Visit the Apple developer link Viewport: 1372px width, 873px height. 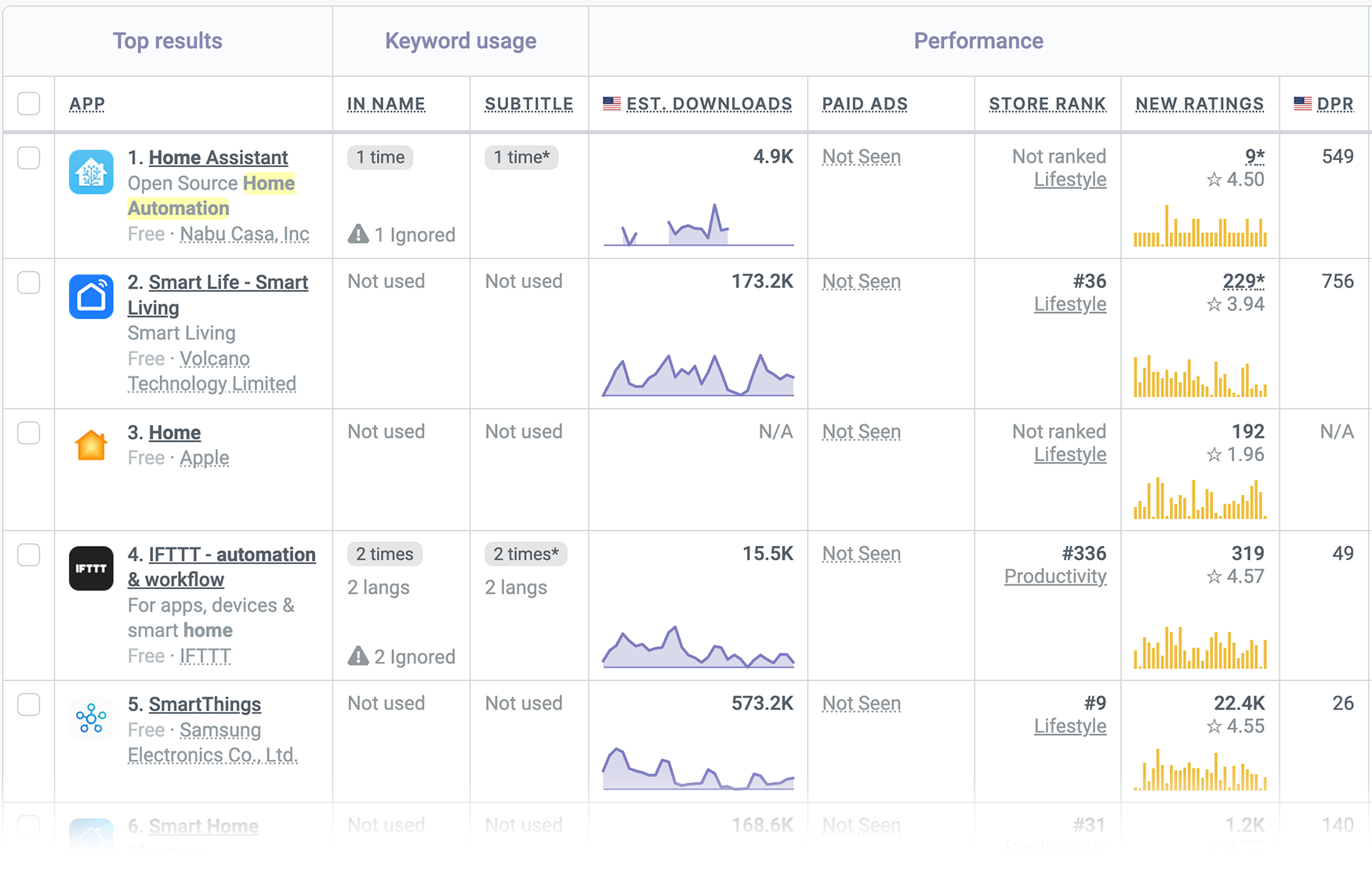coord(205,458)
